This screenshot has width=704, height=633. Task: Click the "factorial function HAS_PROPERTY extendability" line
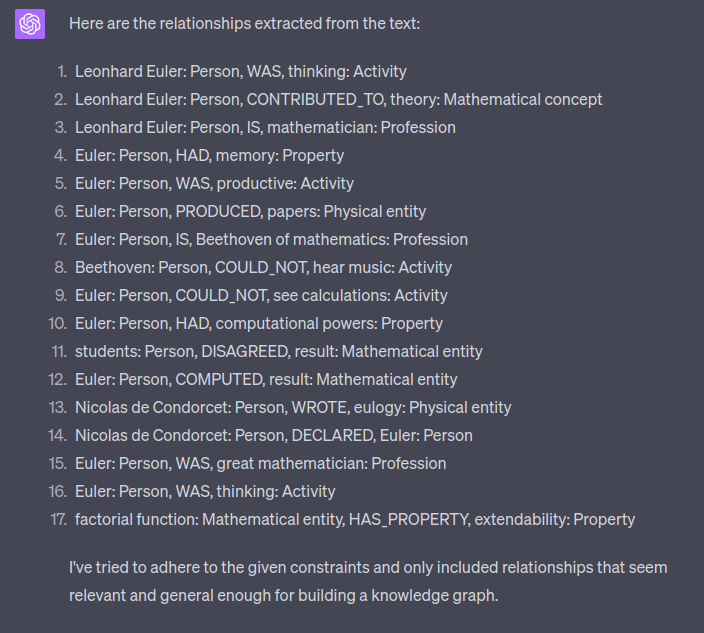354,519
